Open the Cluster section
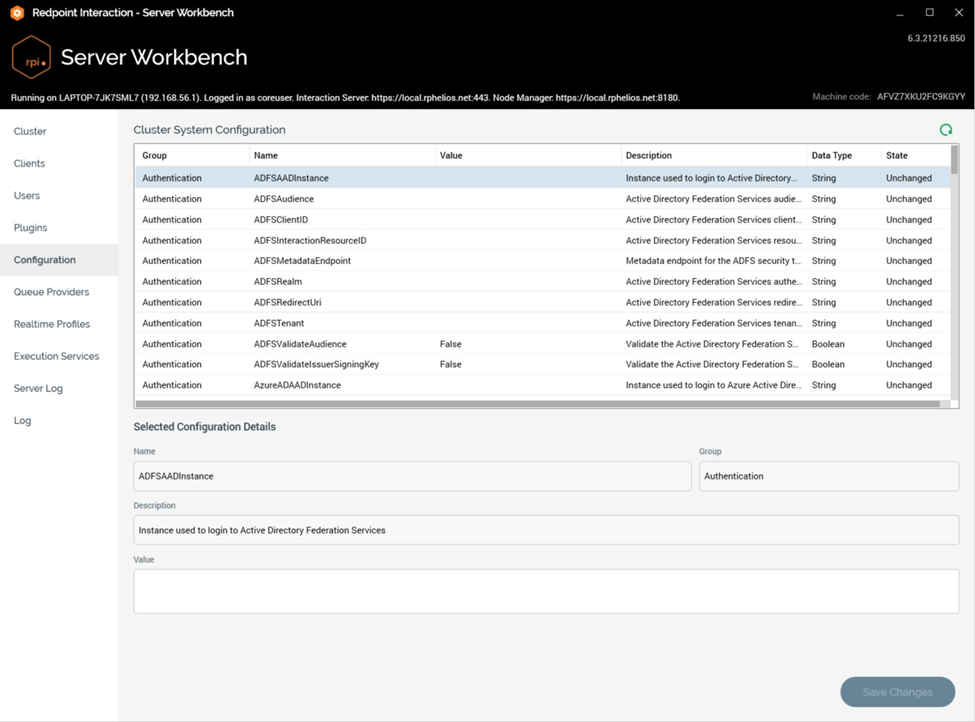 point(30,131)
